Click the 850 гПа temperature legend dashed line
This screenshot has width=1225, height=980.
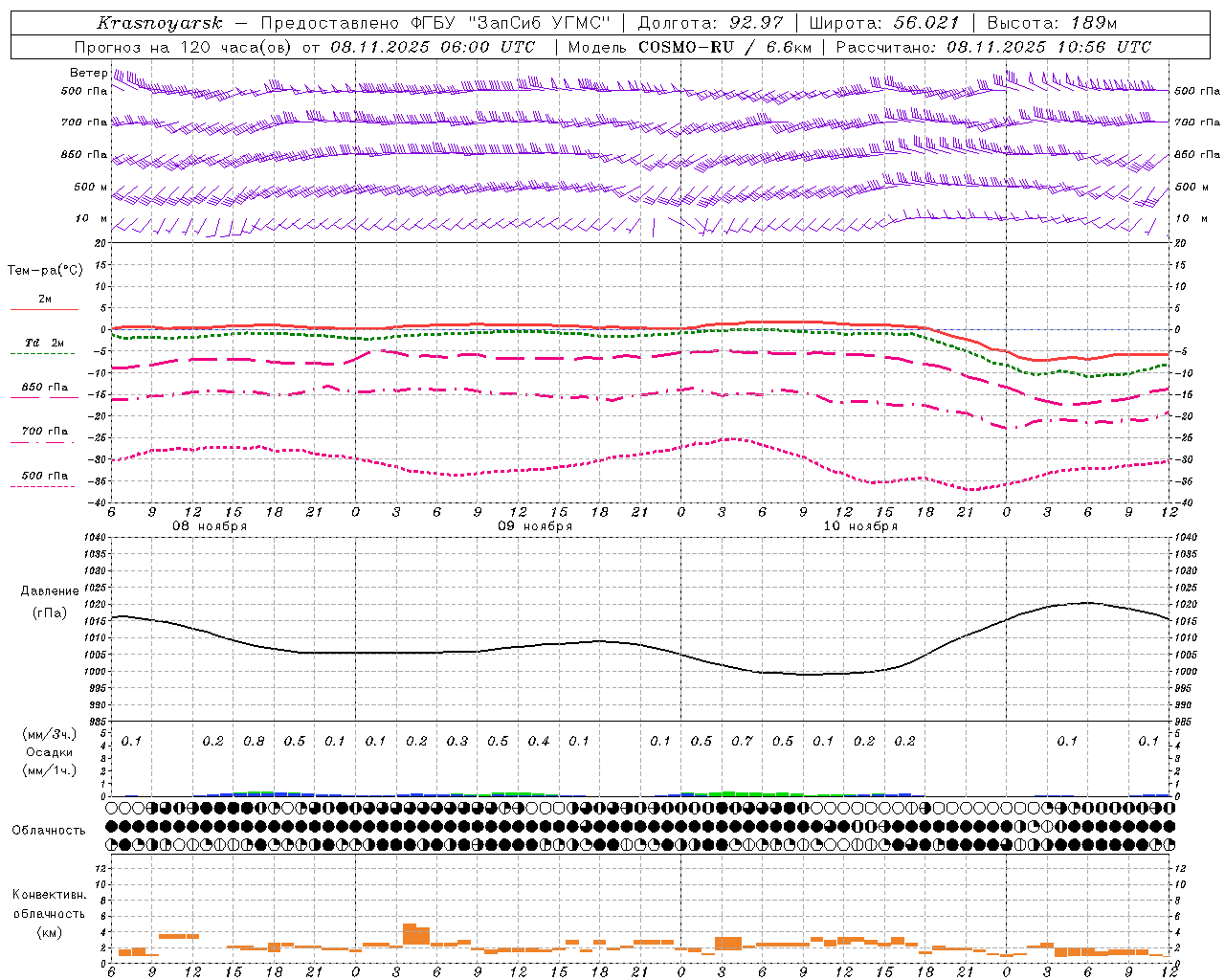click(x=42, y=397)
